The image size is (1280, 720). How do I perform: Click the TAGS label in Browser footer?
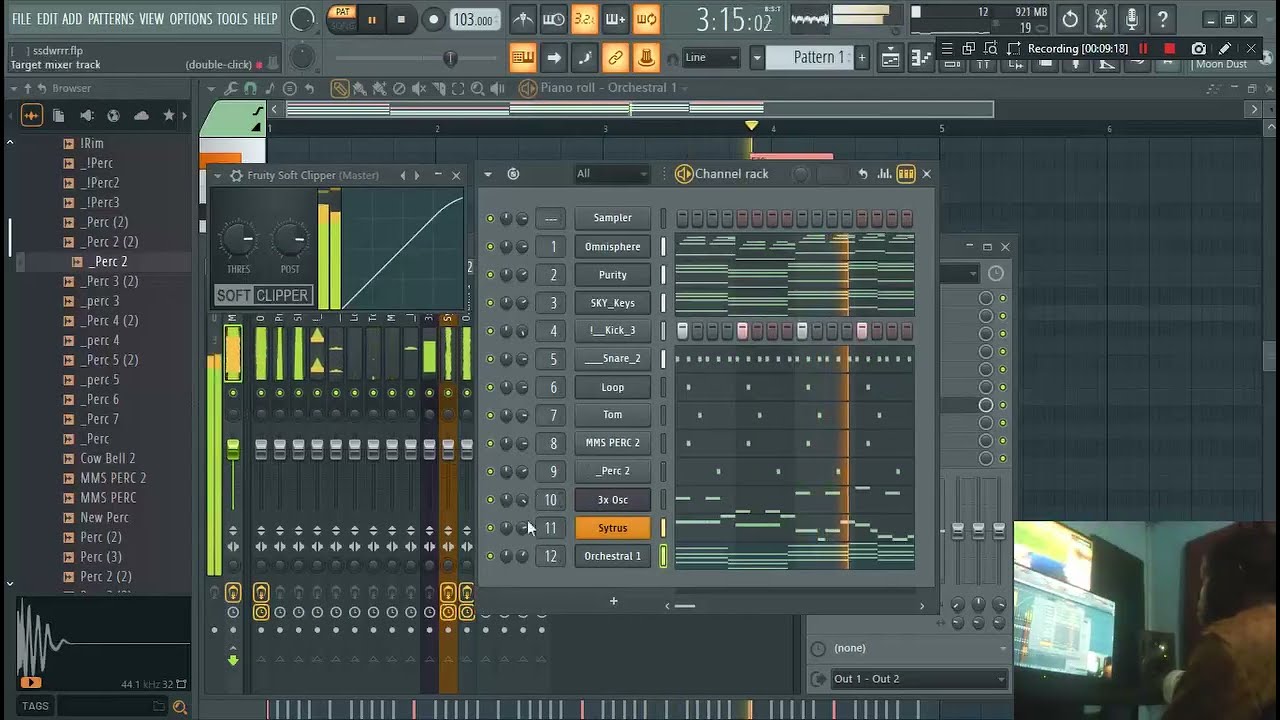pyautogui.click(x=35, y=706)
